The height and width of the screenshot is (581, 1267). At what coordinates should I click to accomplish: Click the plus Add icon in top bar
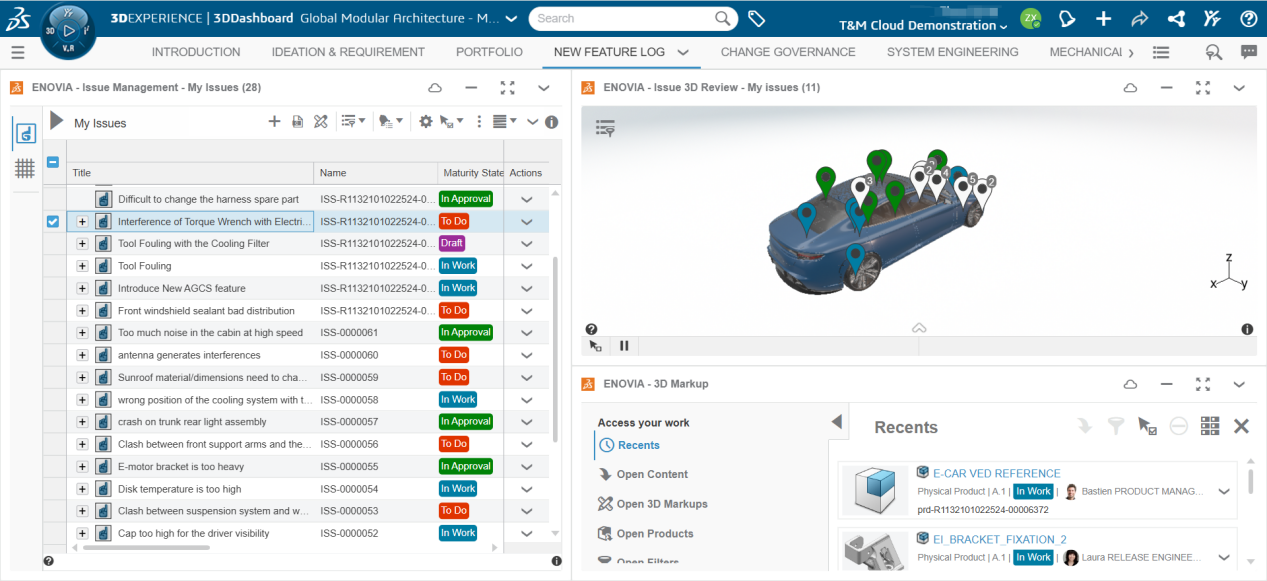[1103, 19]
